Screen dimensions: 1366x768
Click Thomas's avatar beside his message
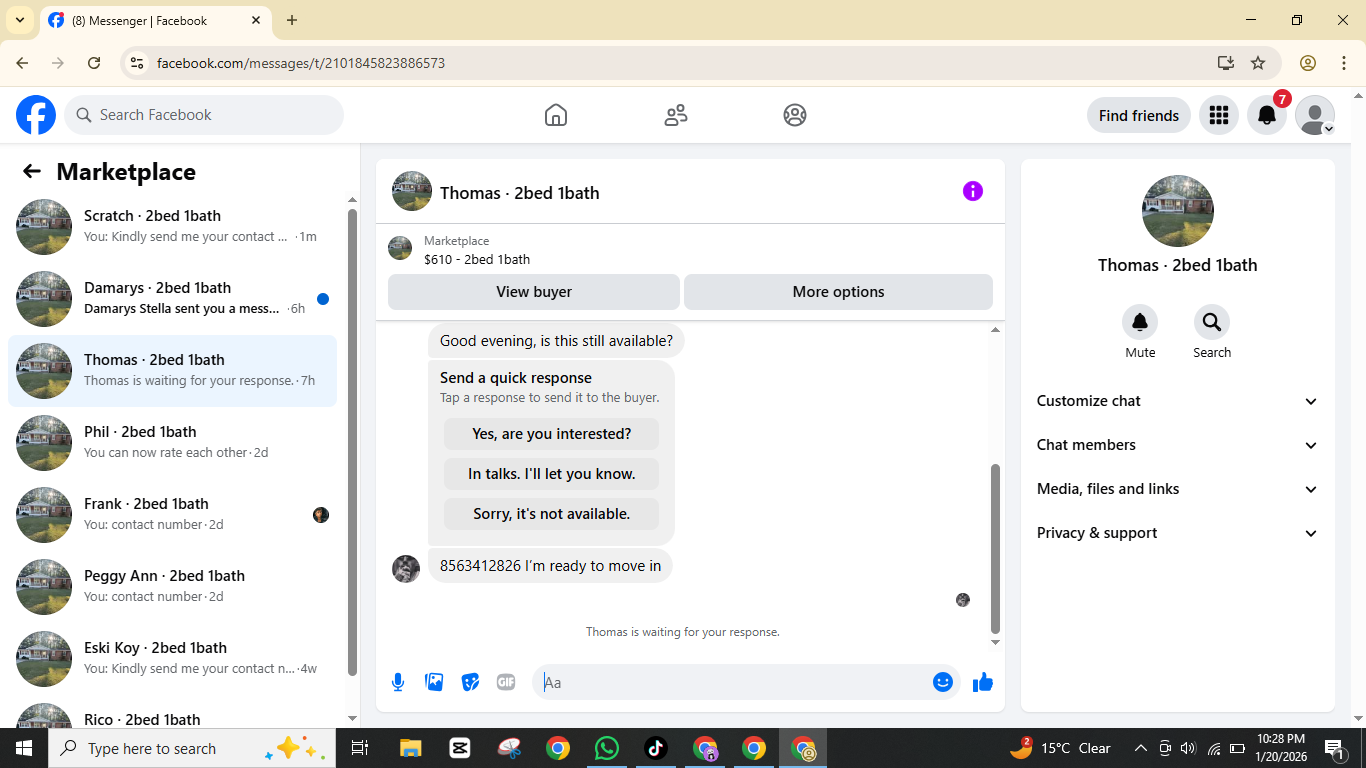pos(406,569)
